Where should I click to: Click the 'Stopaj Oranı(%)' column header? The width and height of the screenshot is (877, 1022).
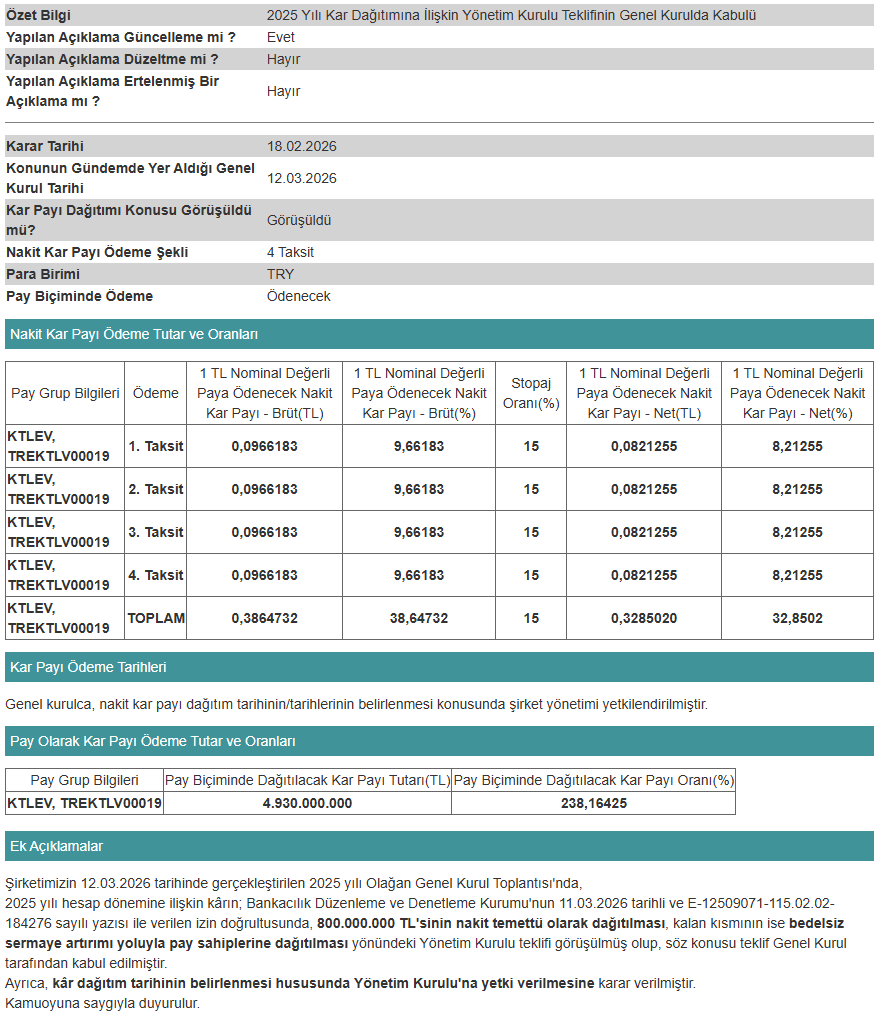[530, 393]
